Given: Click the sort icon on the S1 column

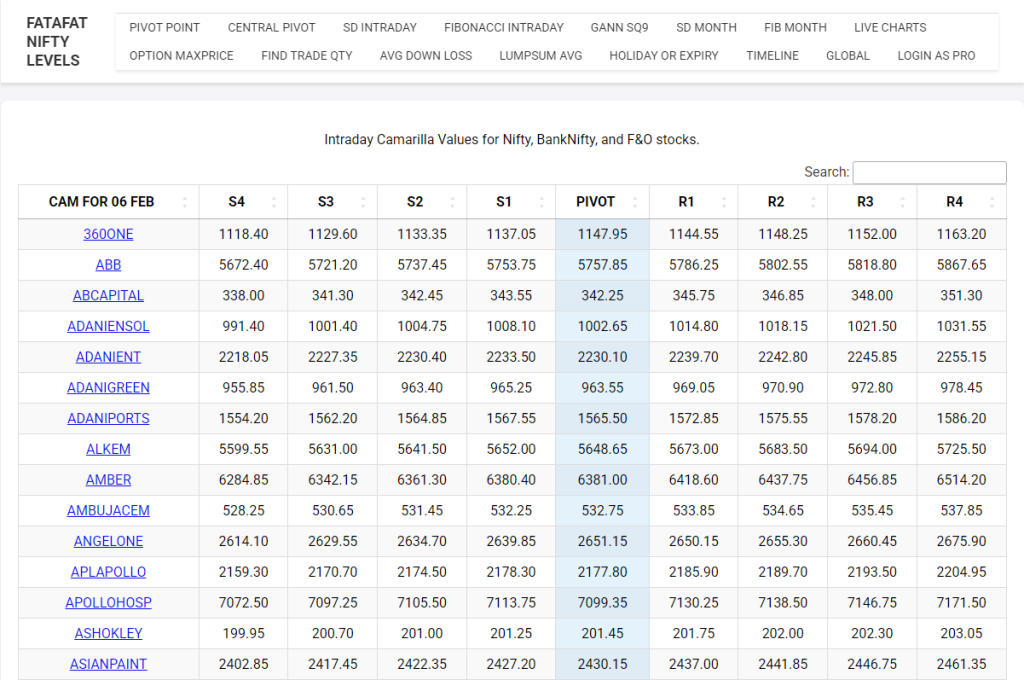Looking at the screenshot, I should click(541, 201).
